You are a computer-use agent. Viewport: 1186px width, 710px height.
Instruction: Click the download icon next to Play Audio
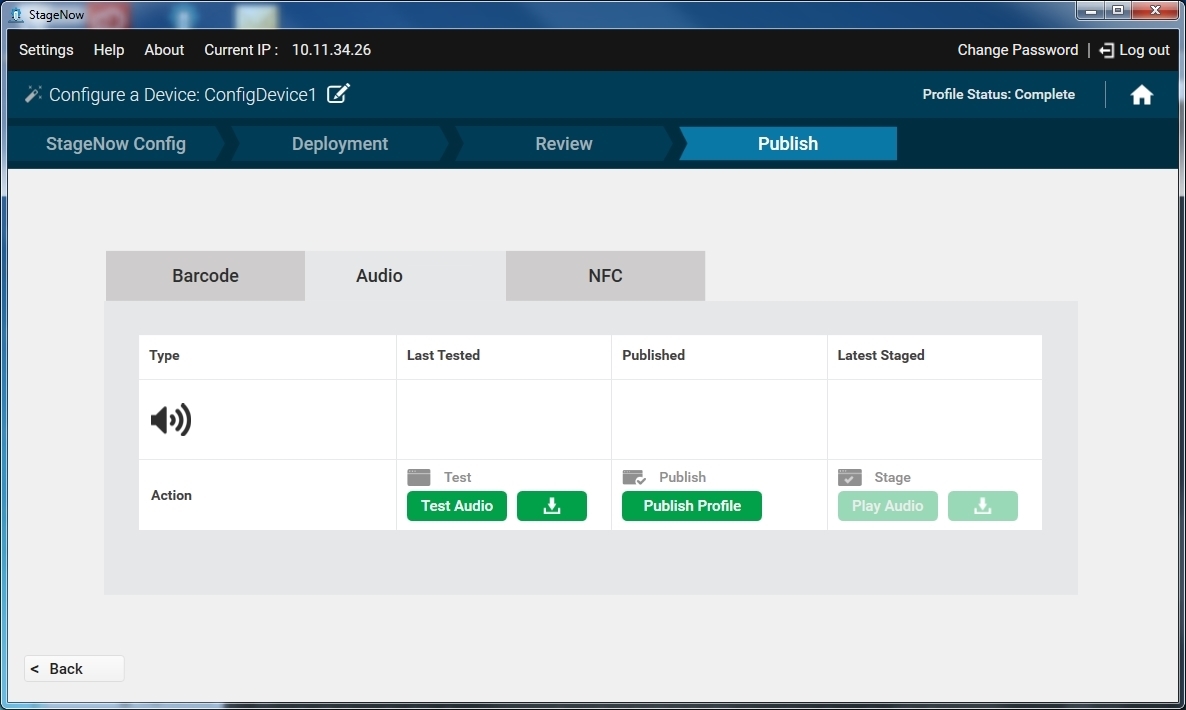[x=982, y=506]
